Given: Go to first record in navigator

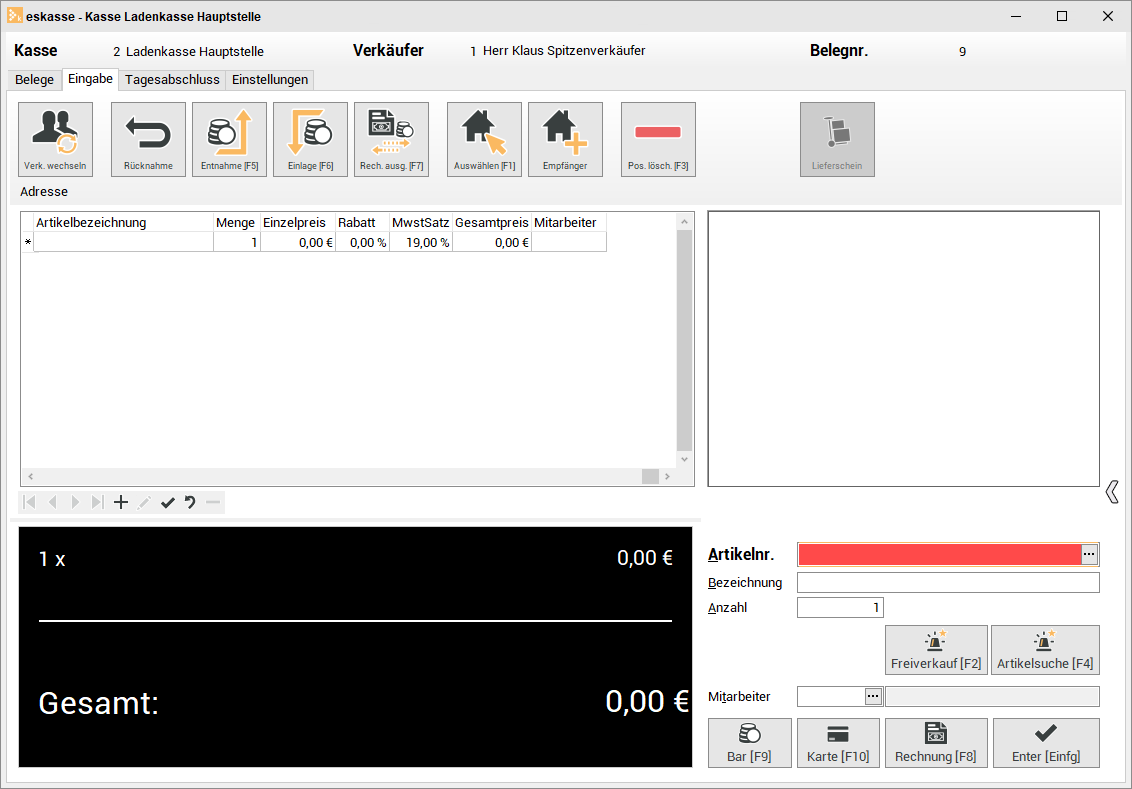Looking at the screenshot, I should pyautogui.click(x=30, y=502).
